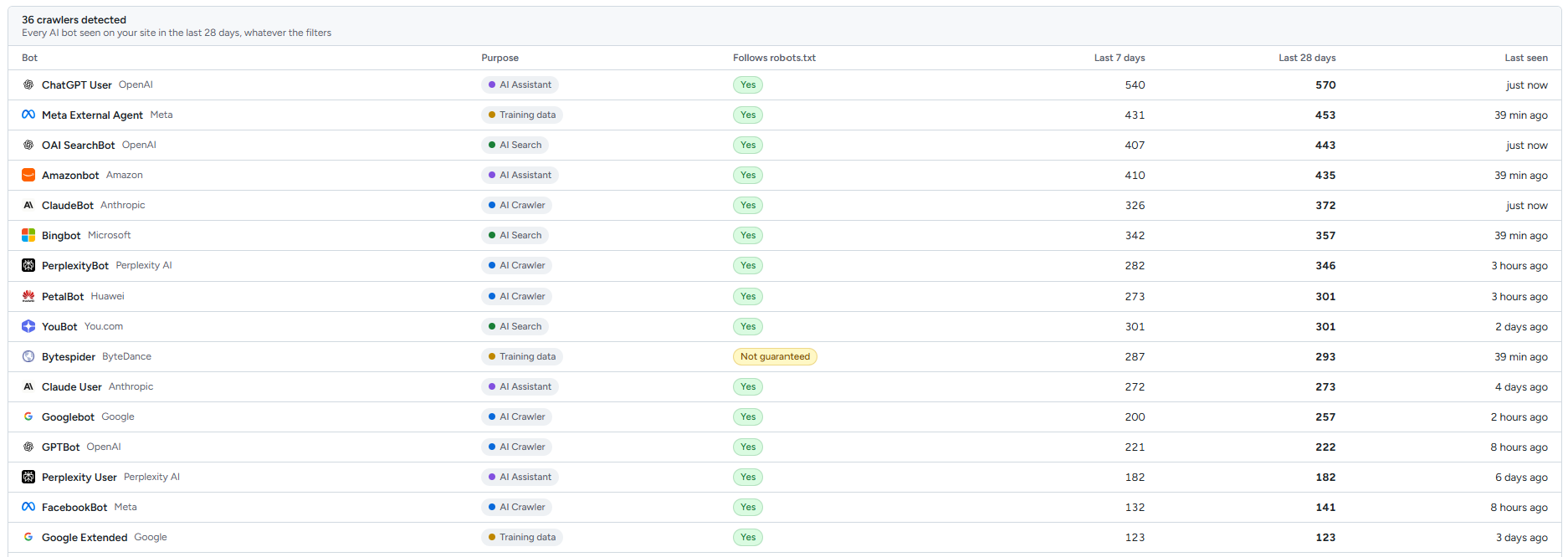The height and width of the screenshot is (557, 1568).
Task: Open the Bytespider bot name
Action: (x=69, y=357)
